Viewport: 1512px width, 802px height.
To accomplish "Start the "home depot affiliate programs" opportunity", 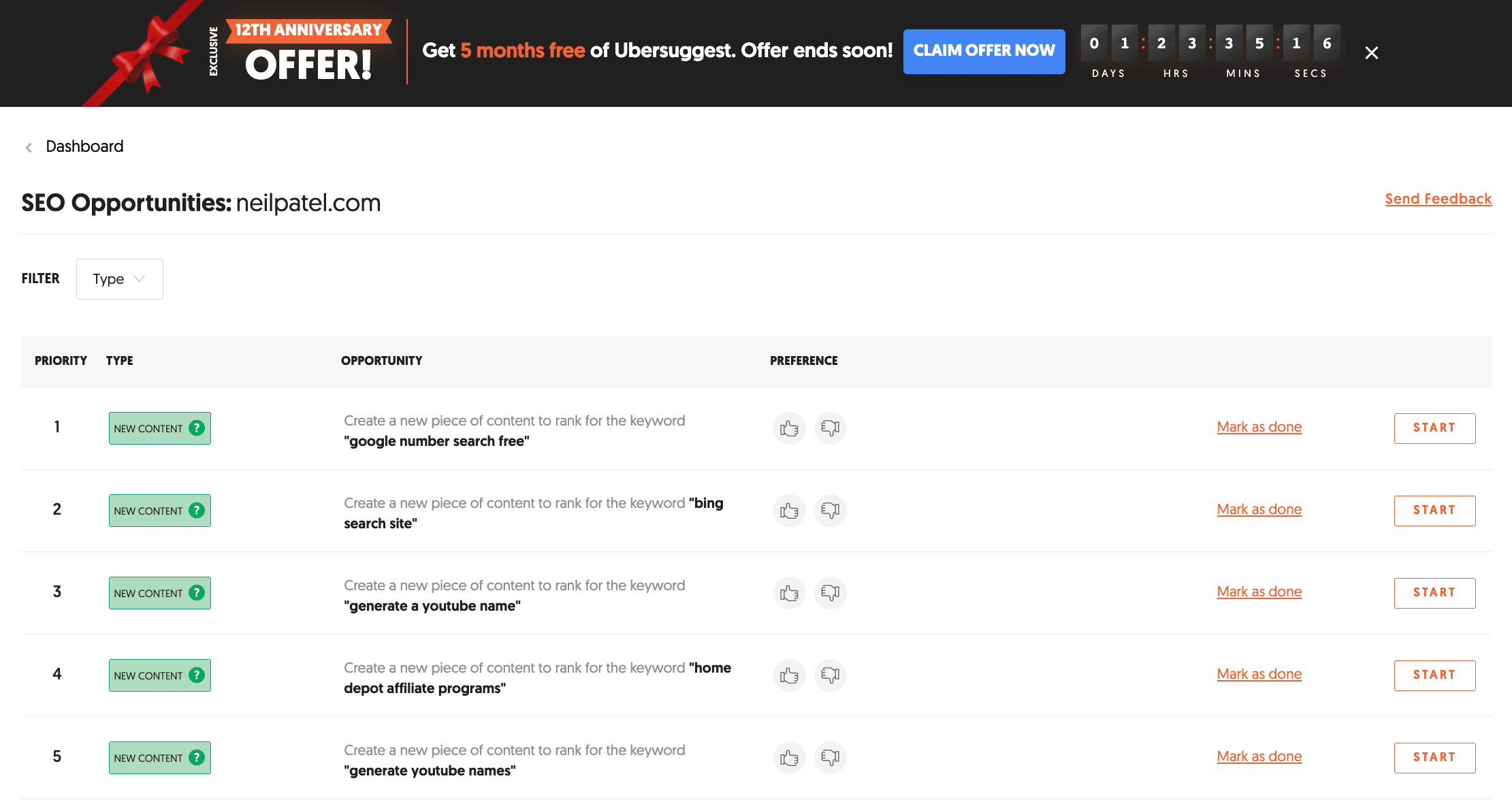I will click(x=1434, y=675).
